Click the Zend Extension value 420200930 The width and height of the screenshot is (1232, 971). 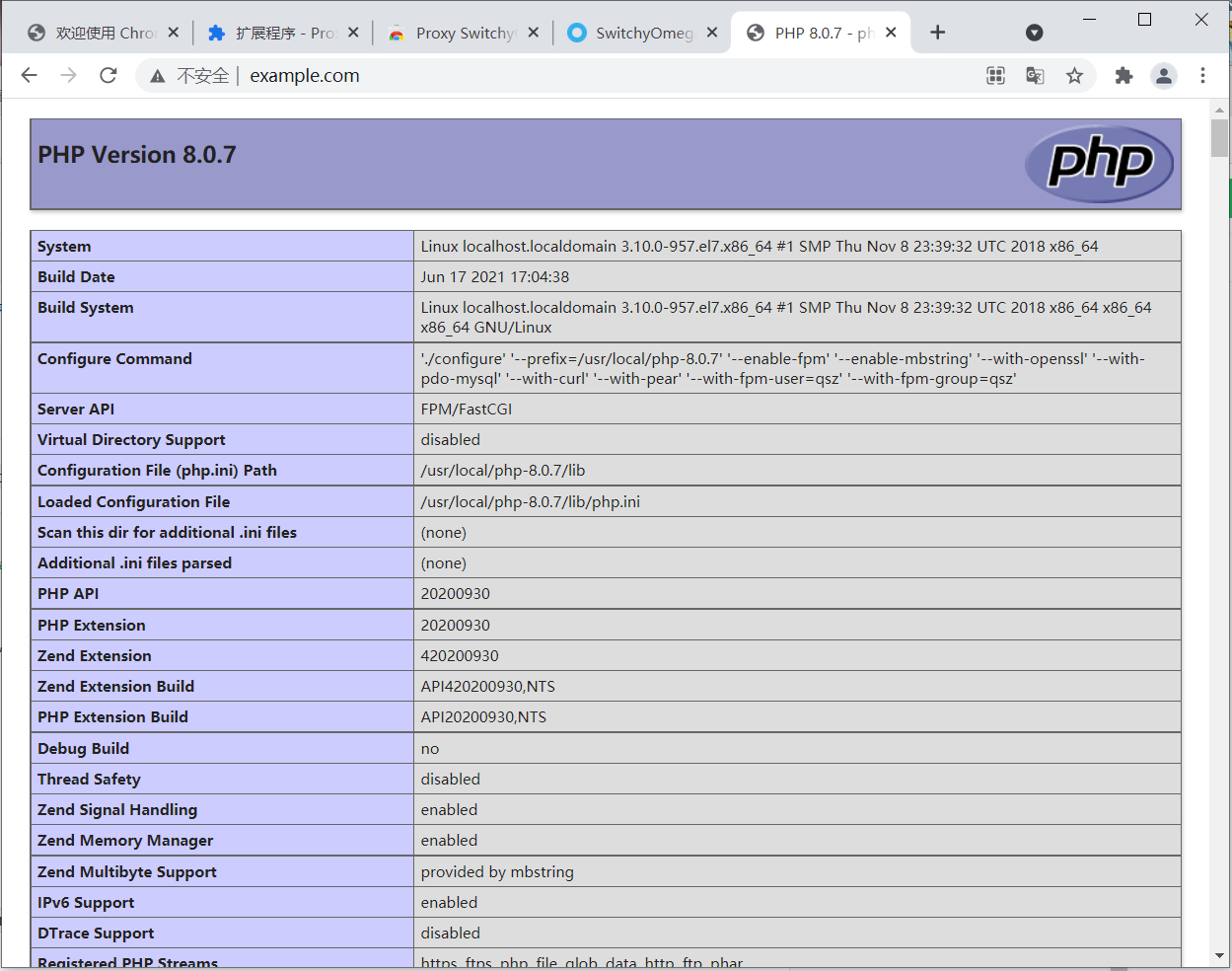point(460,656)
